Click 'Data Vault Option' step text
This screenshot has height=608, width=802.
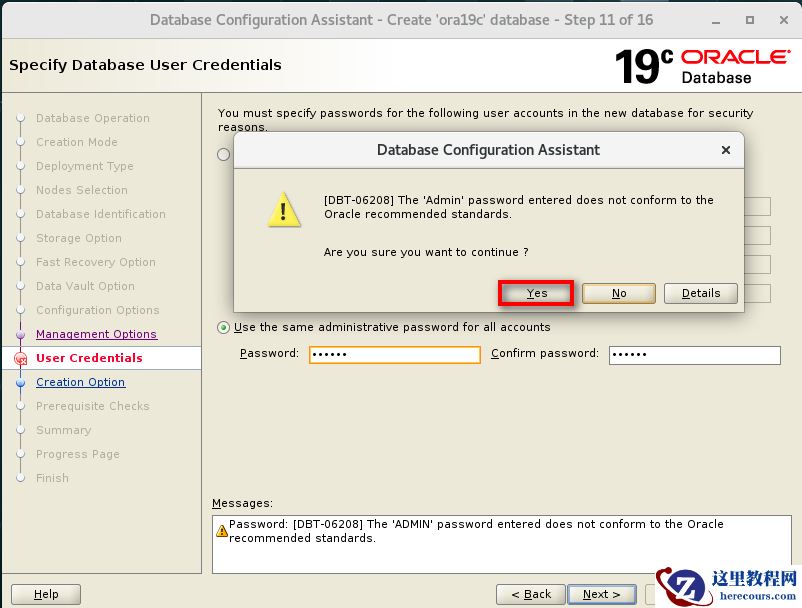point(85,286)
